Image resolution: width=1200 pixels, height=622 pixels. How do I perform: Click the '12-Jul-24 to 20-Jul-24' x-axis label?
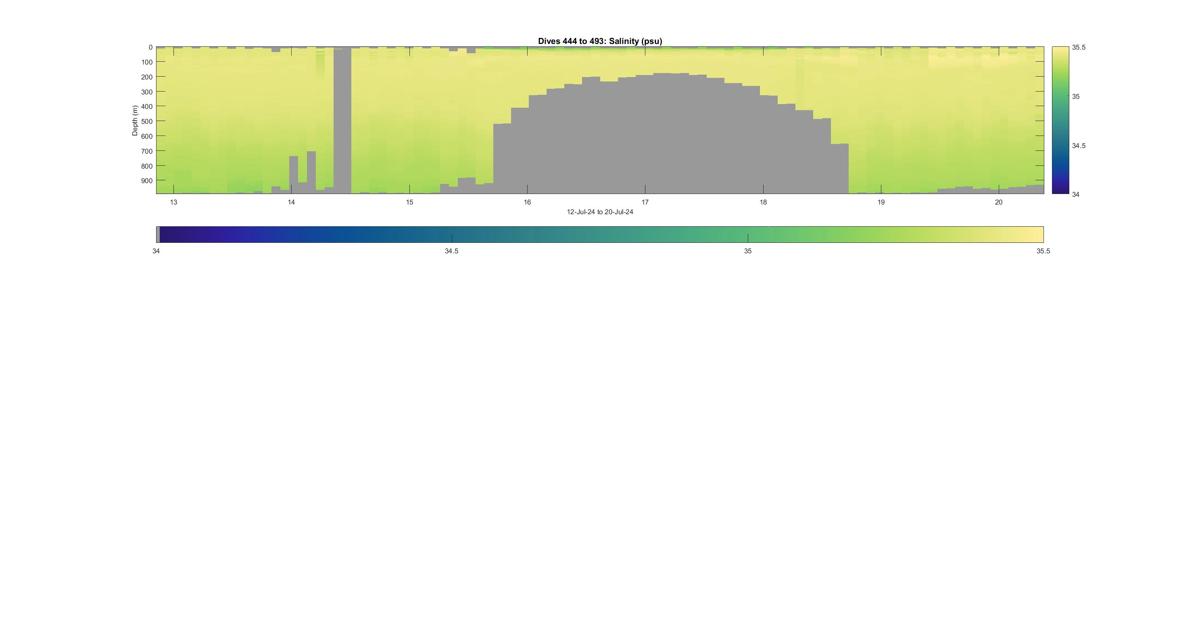tap(600, 212)
